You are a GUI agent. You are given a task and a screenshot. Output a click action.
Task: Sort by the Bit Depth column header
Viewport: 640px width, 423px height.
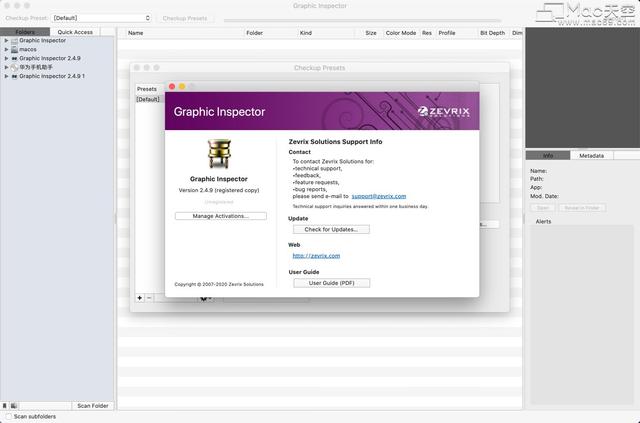(x=492, y=33)
